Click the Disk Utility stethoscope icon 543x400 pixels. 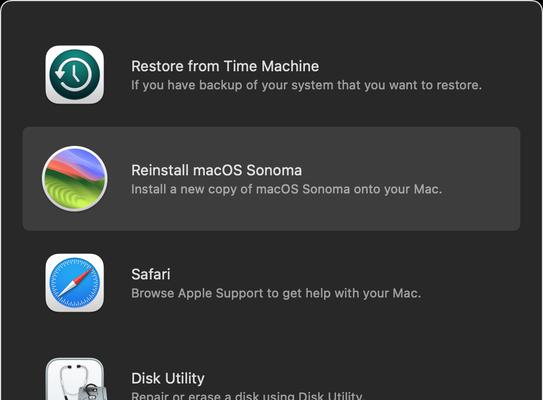coord(74,379)
